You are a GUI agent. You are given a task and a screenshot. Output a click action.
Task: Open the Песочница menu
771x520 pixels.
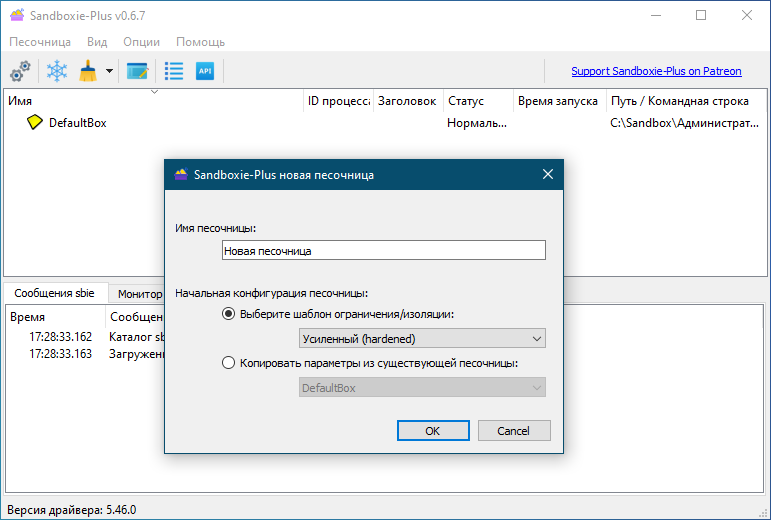click(x=40, y=42)
